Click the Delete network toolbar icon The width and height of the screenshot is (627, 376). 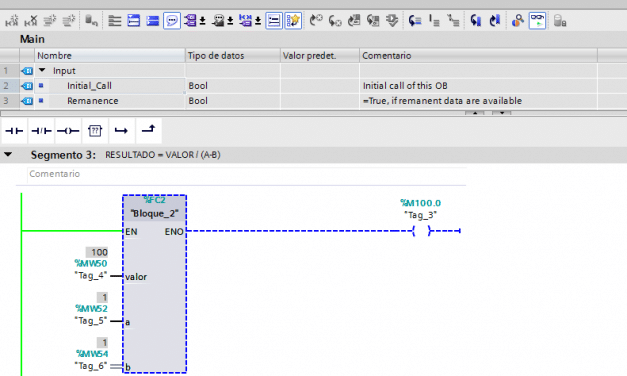(x=31, y=20)
